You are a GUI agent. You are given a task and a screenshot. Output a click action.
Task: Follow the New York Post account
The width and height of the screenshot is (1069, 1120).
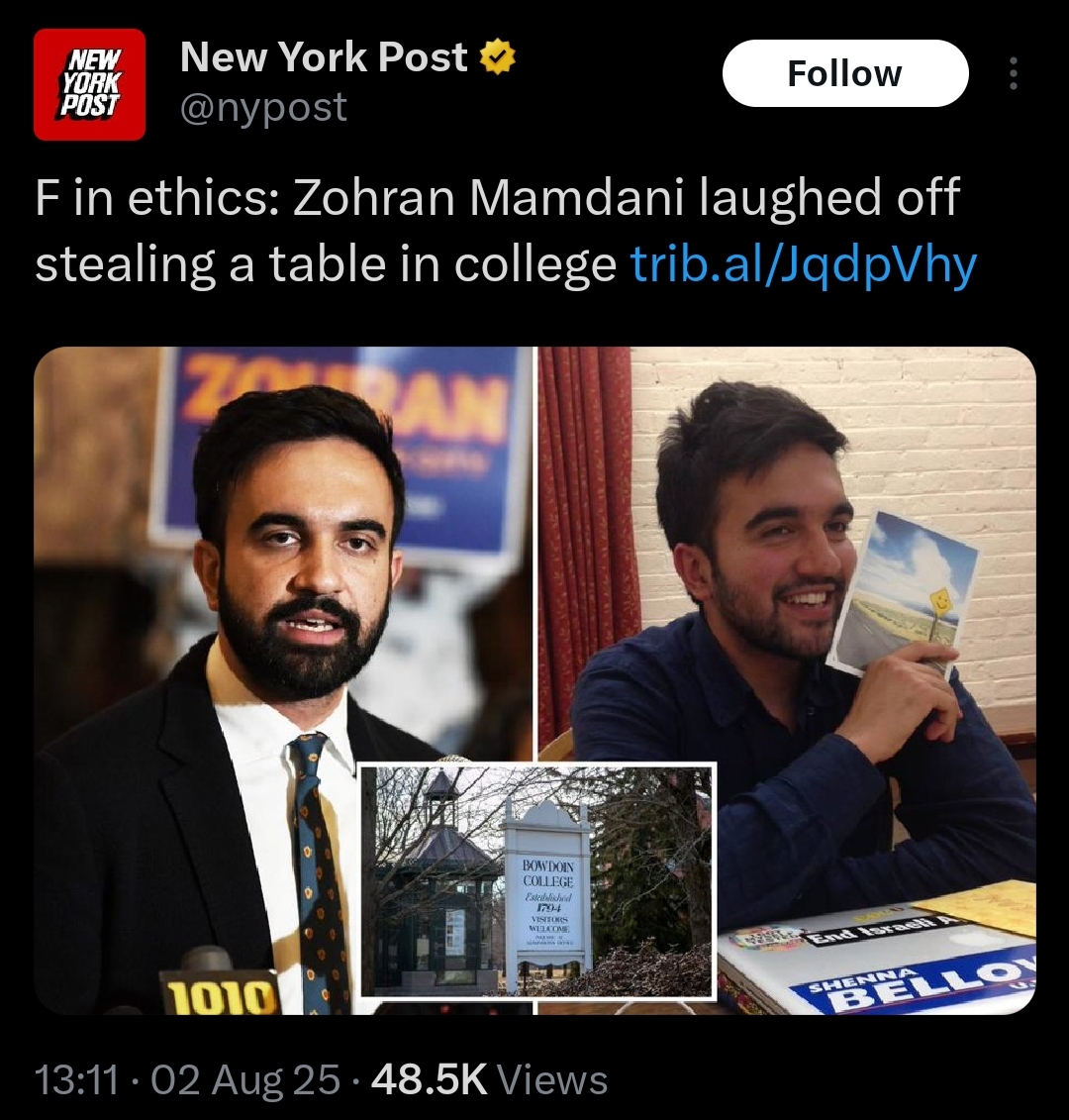coord(845,73)
